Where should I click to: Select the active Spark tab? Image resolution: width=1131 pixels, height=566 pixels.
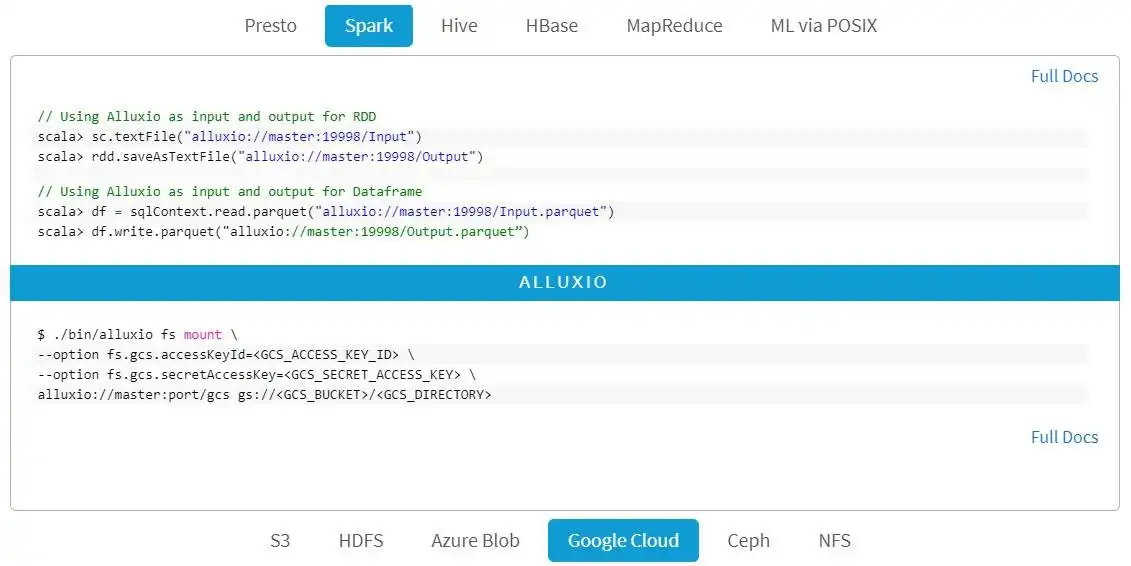click(369, 26)
